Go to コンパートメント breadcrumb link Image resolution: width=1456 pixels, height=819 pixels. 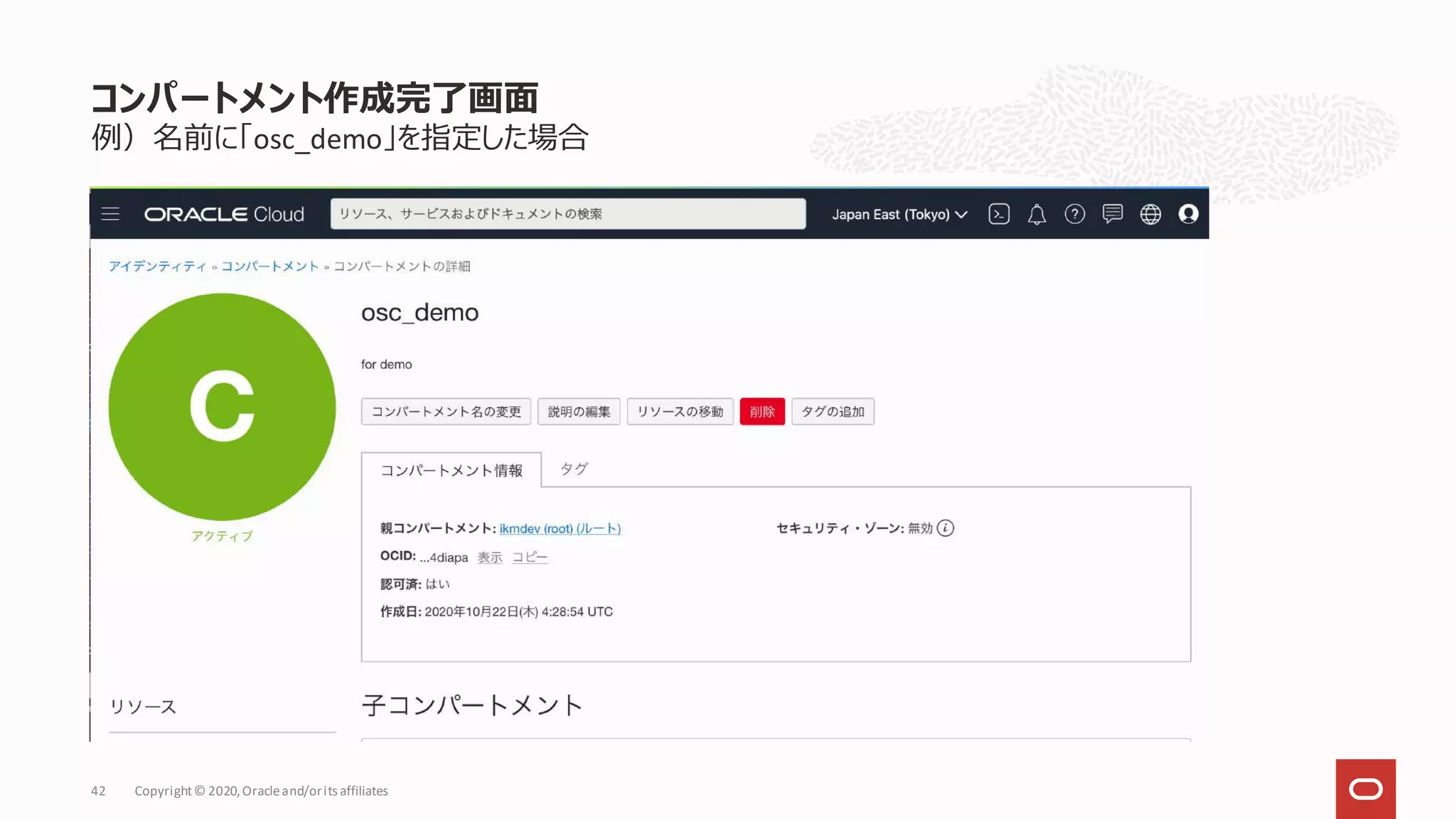[269, 267]
